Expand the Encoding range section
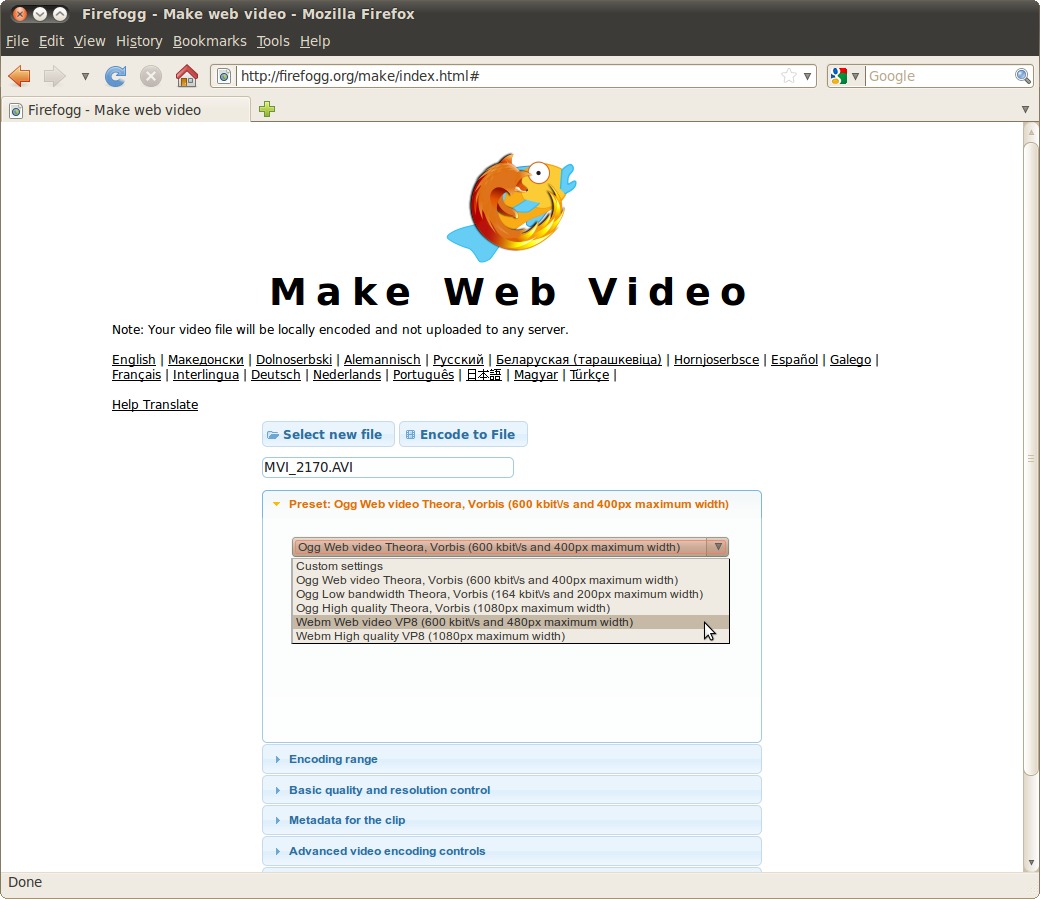The image size is (1040, 899). pos(333,759)
